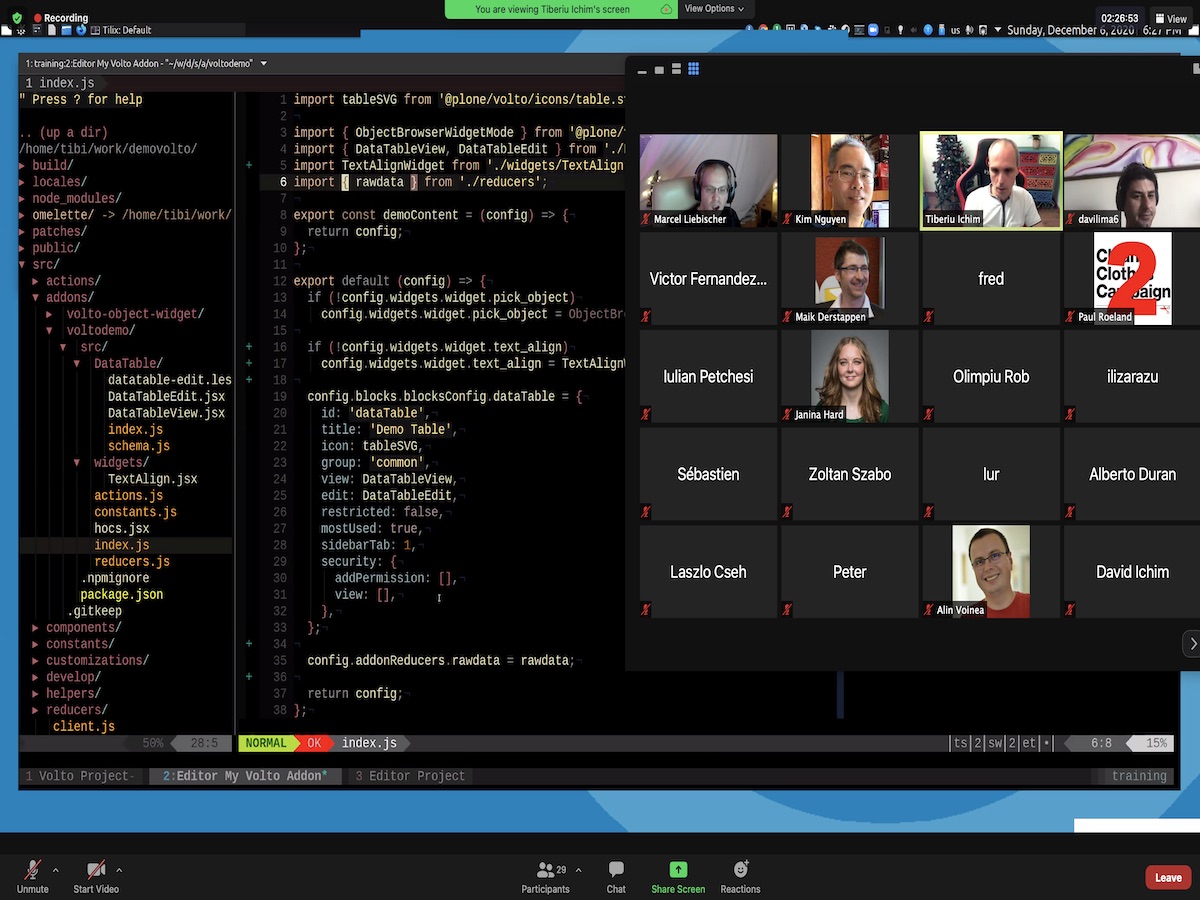Open the Reactions picker
1200x900 pixels.
(740, 876)
